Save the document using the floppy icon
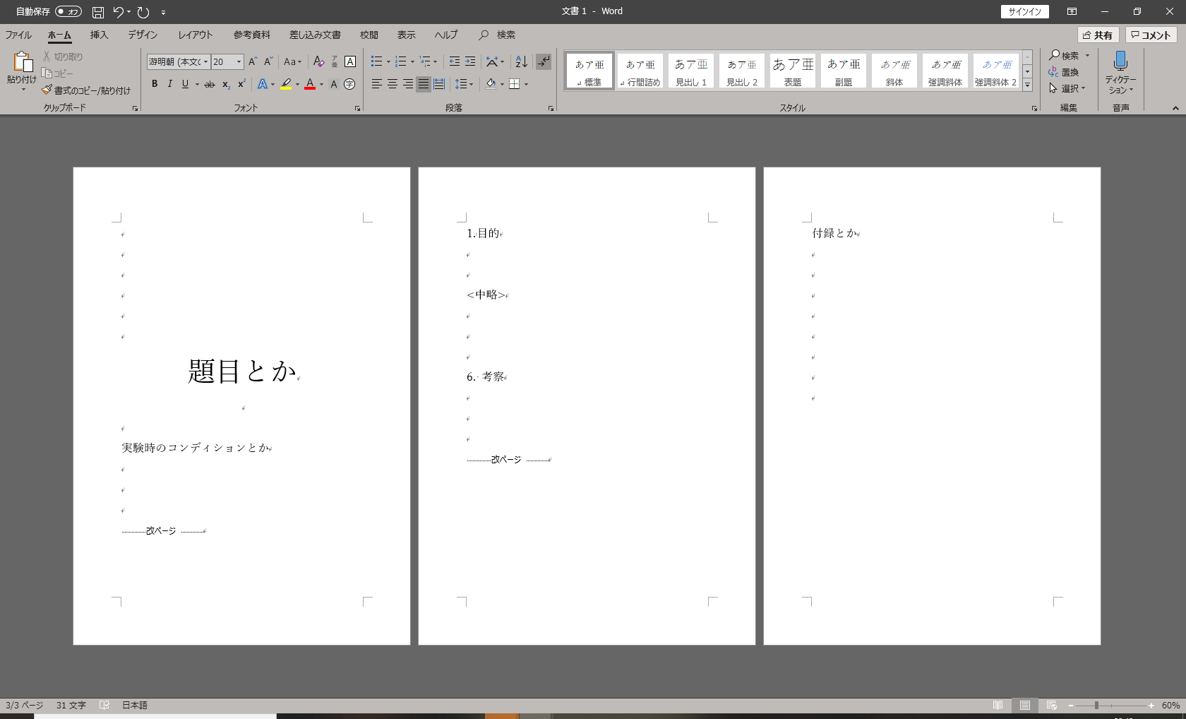1186x719 pixels. coord(98,12)
